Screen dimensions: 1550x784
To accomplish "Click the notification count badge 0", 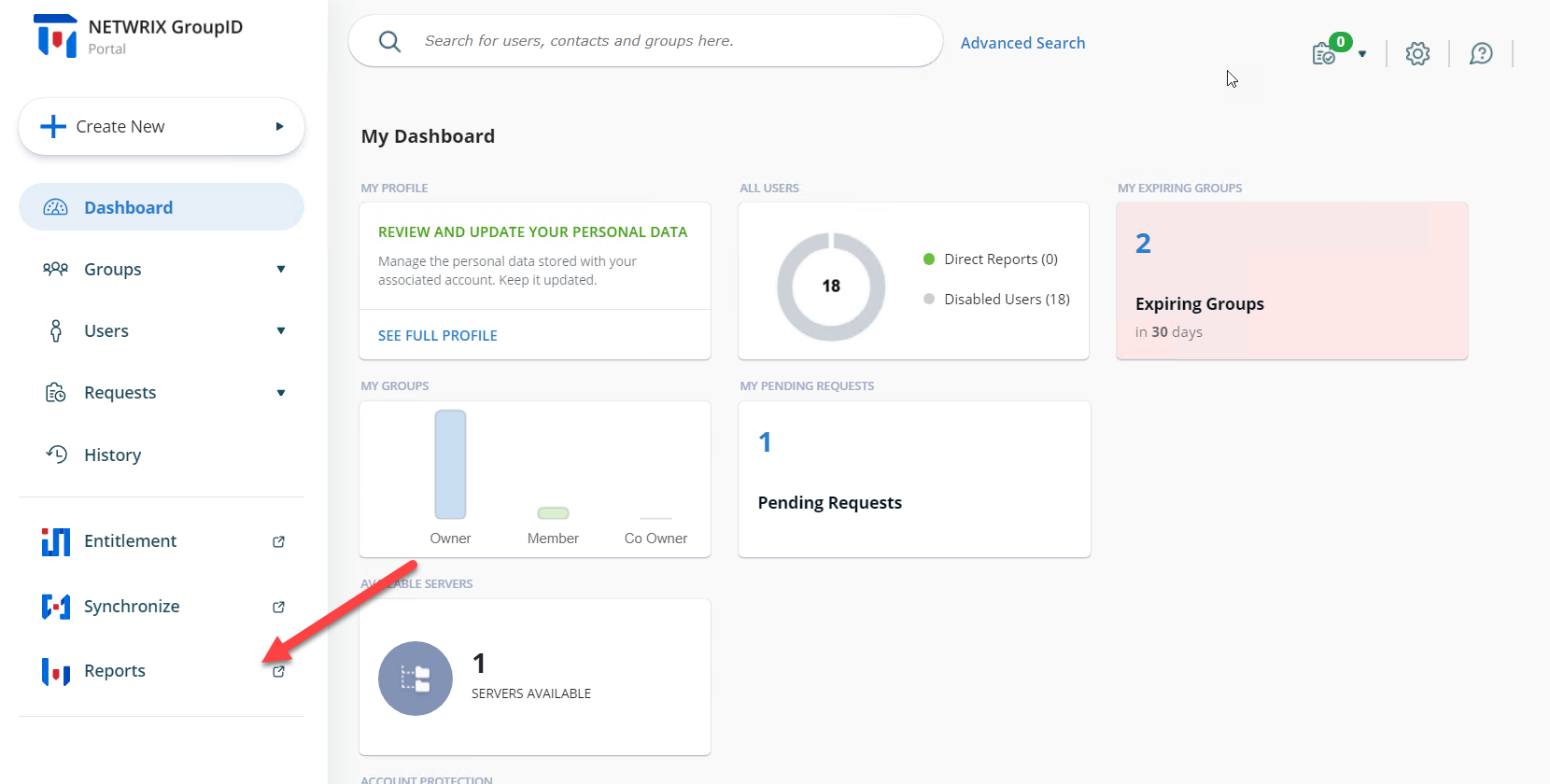I will [x=1341, y=41].
